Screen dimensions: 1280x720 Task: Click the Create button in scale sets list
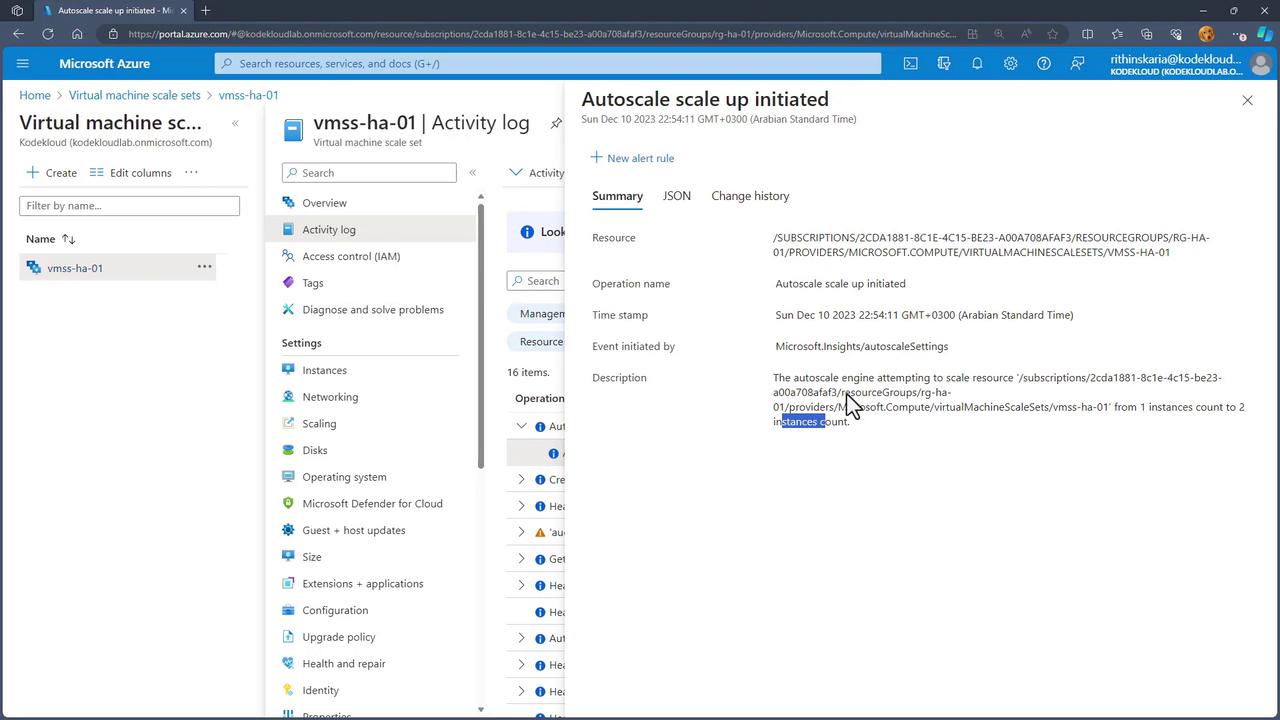click(52, 172)
